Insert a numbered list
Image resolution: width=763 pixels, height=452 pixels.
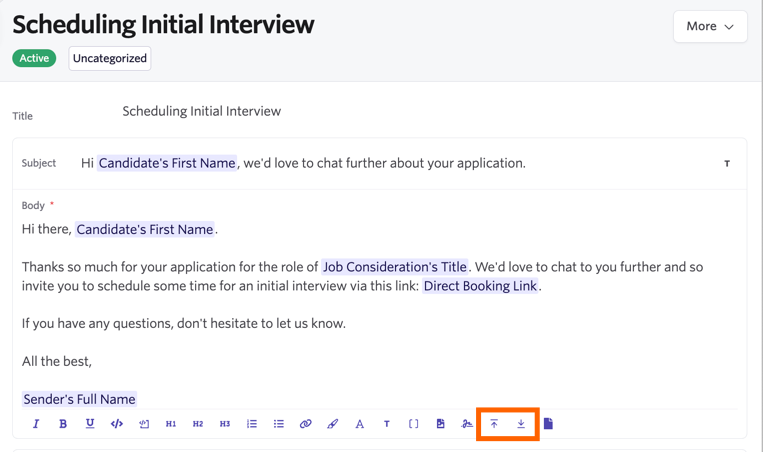(252, 424)
